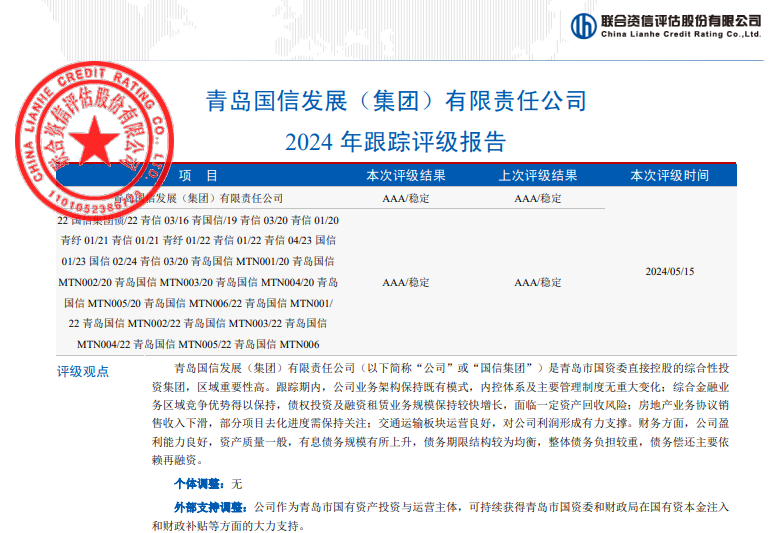Click the bond list row 本次评级结果 AAA/稳定 cell

point(406,282)
